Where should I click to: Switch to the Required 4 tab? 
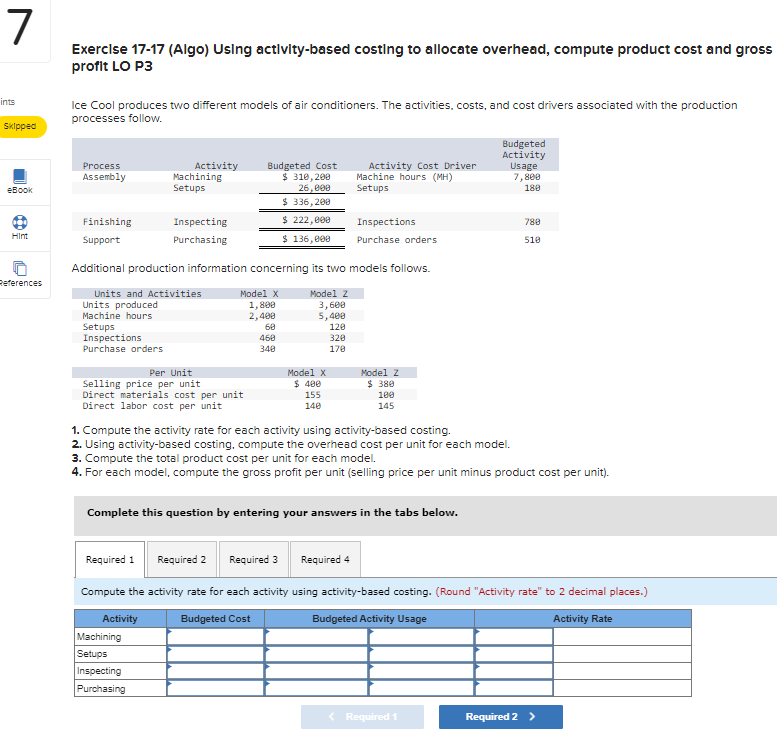[x=325, y=559]
